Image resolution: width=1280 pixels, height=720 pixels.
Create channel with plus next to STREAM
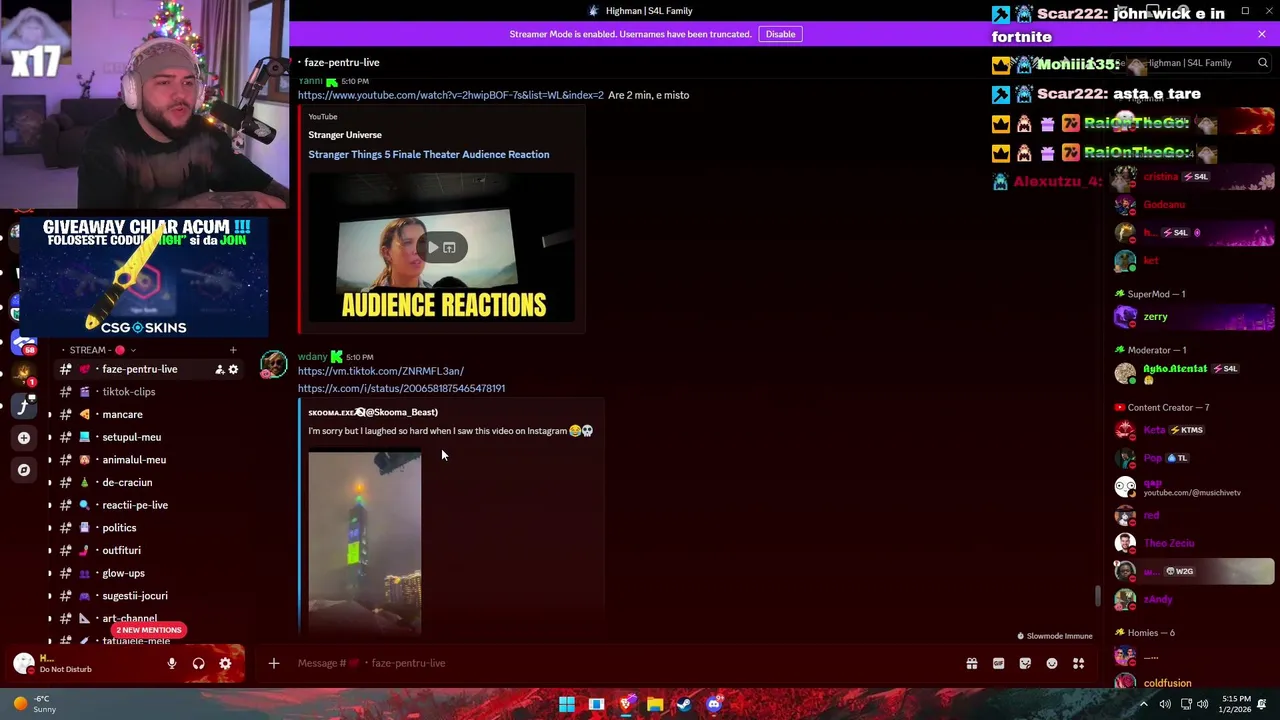pos(233,350)
